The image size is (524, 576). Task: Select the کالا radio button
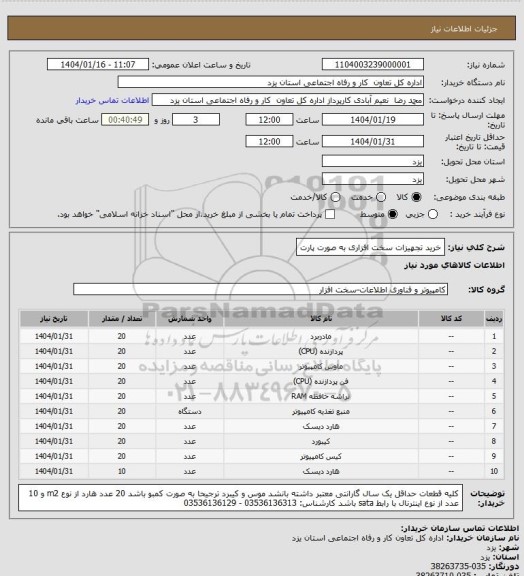point(416,197)
